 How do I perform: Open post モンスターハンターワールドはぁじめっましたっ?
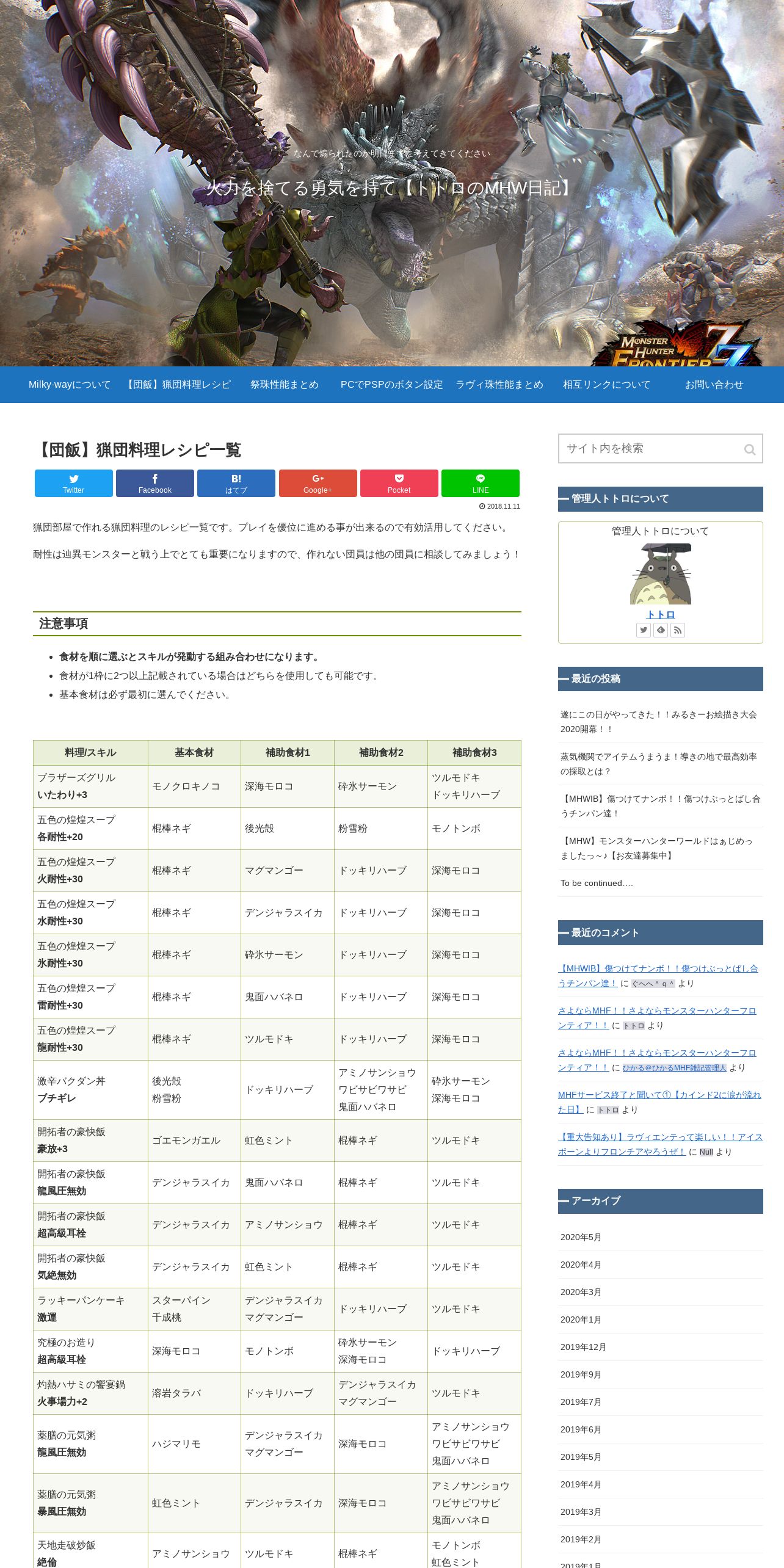click(x=661, y=848)
